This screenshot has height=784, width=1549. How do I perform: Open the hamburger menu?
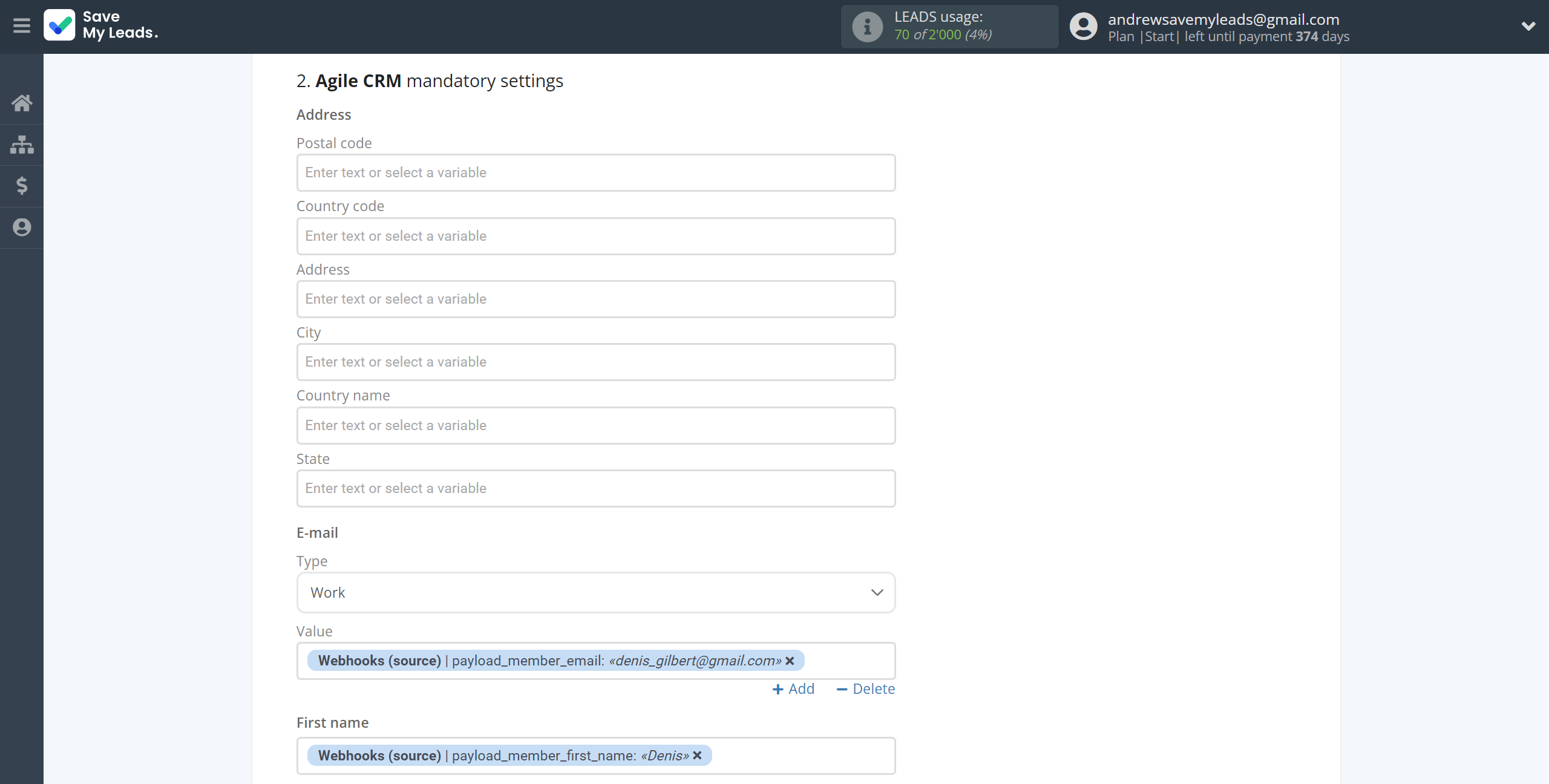pos(22,26)
